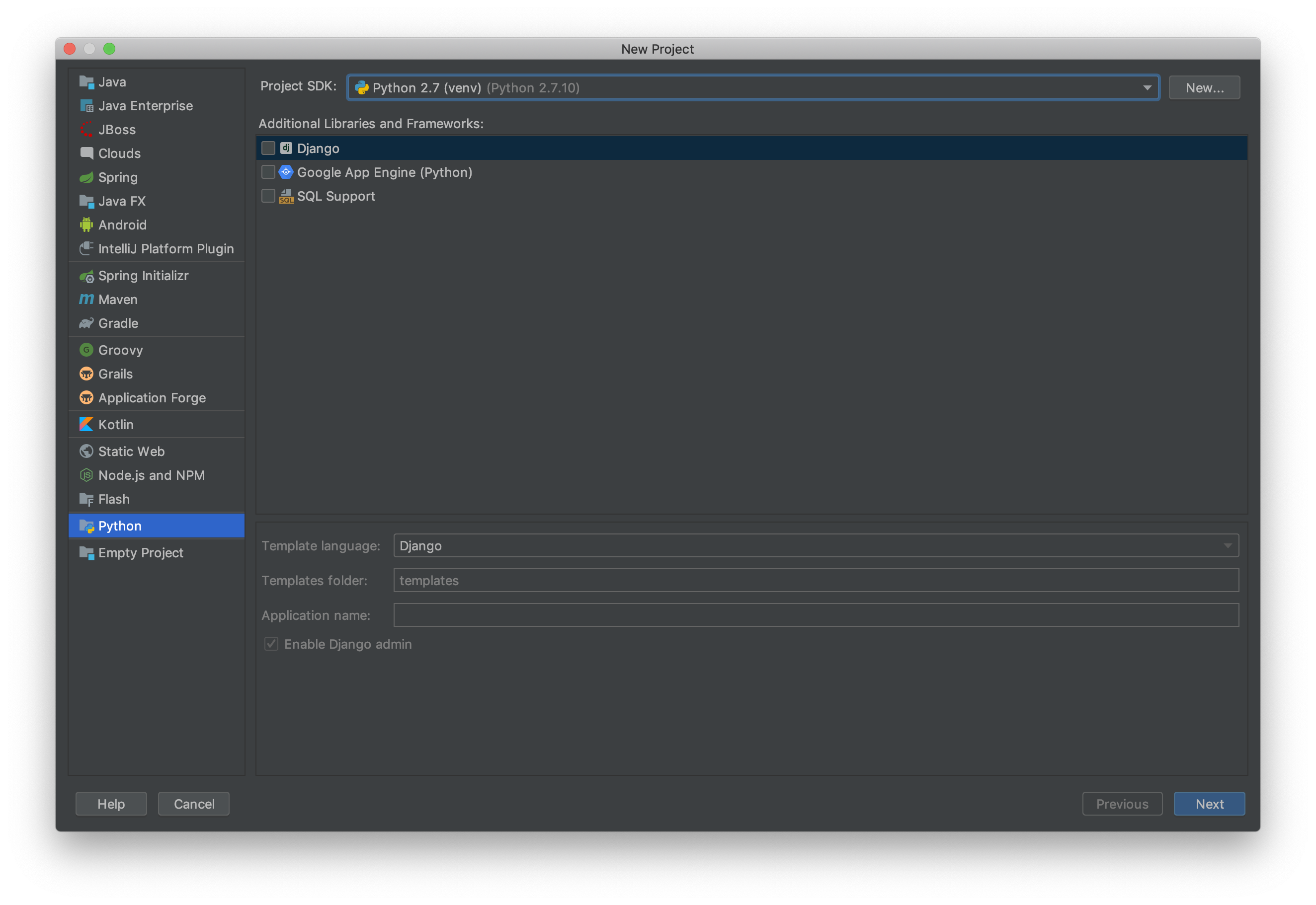1316x905 pixels.
Task: Select the Empty Project folder icon
Action: 86,553
